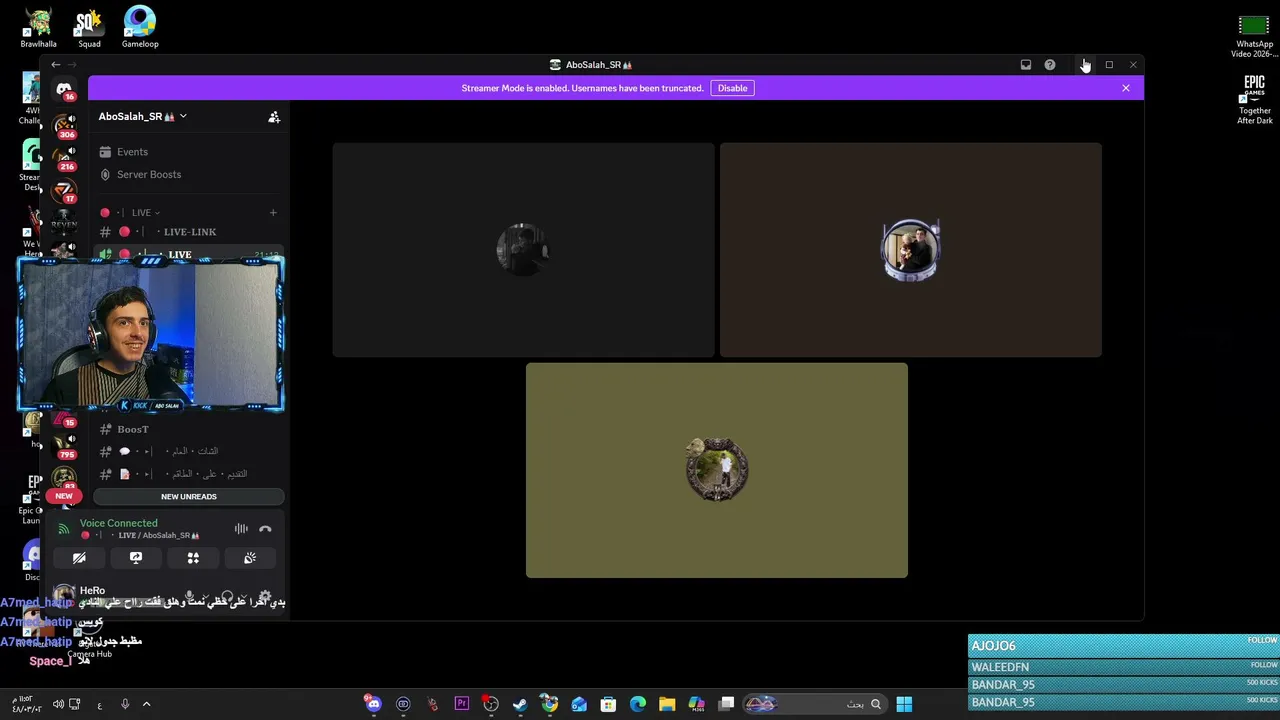Screen dimensions: 1280x720
Task: Open the BoosT text channel
Action: pyautogui.click(x=189, y=429)
